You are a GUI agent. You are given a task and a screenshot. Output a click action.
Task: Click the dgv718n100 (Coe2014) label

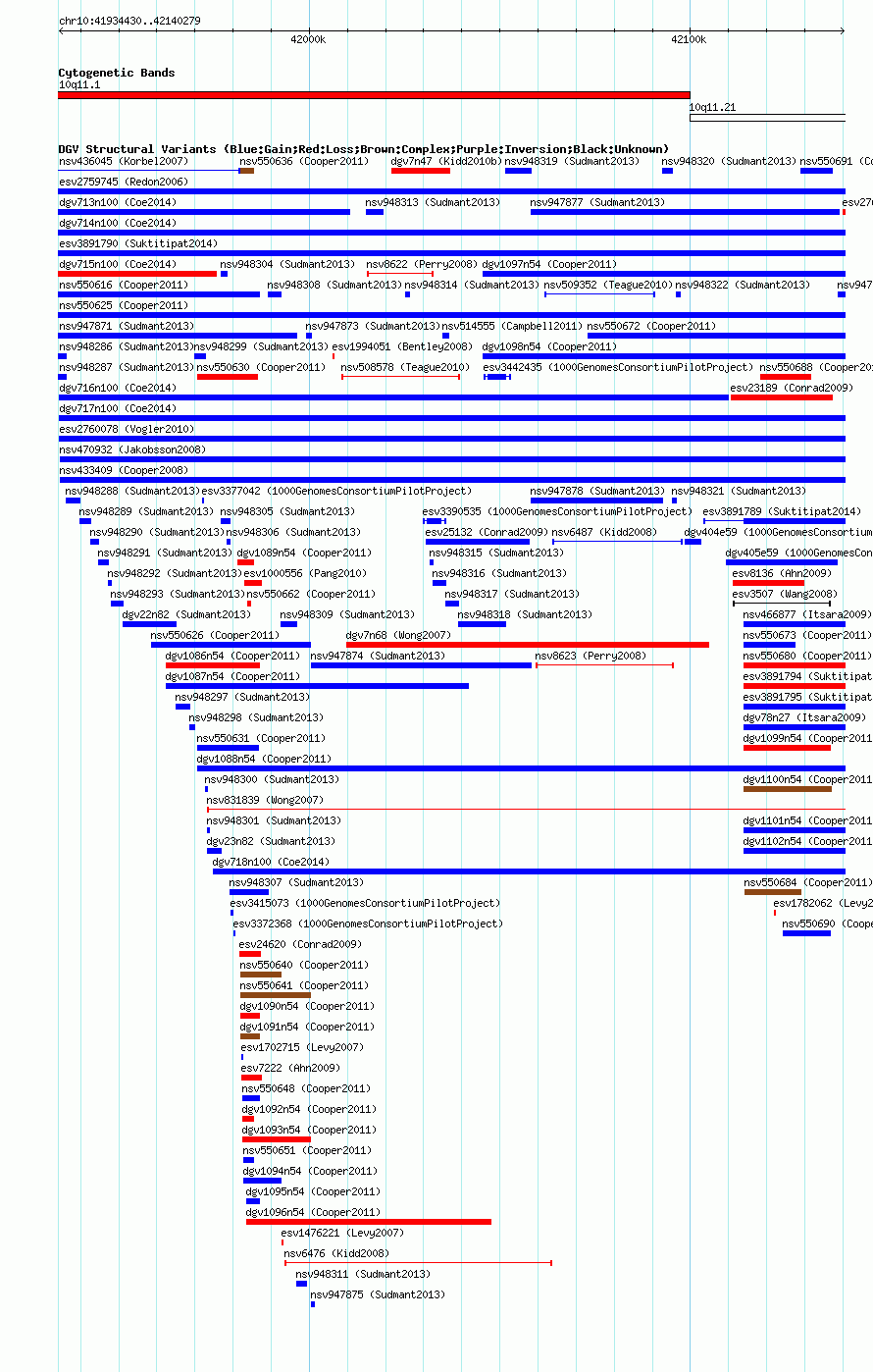point(272,862)
